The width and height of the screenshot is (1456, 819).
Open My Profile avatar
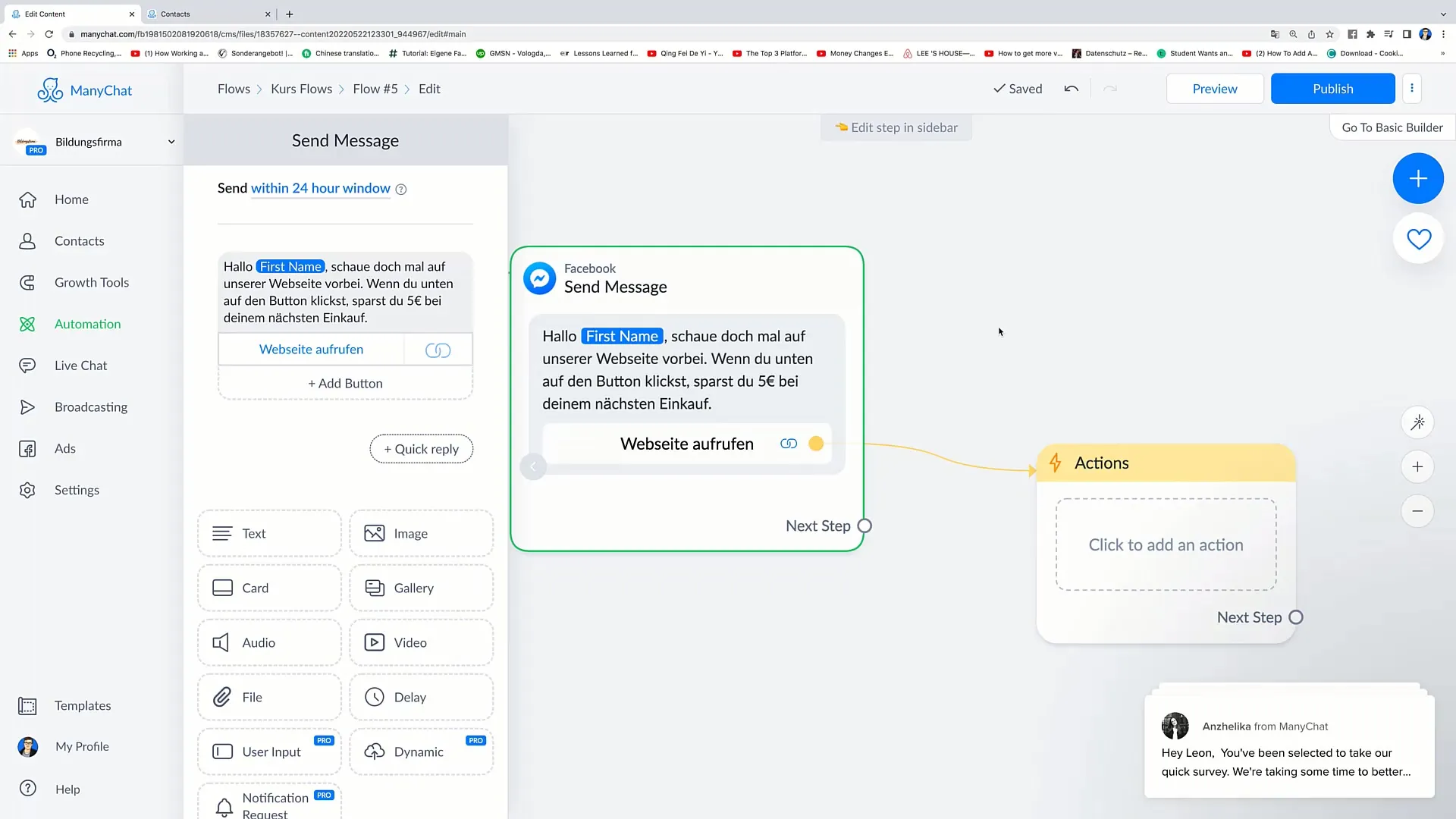[x=28, y=747]
